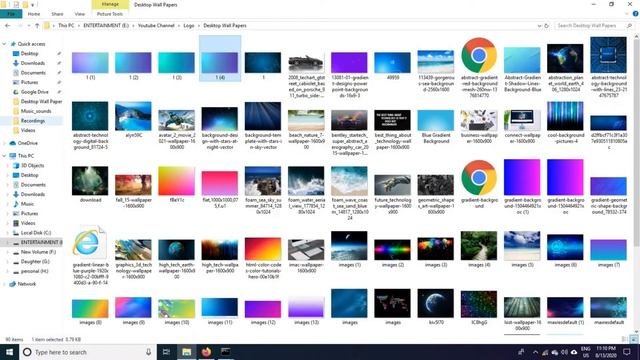The image size is (640, 360).
Task: Collapse the Quick access tree group
Action: coord(4,44)
